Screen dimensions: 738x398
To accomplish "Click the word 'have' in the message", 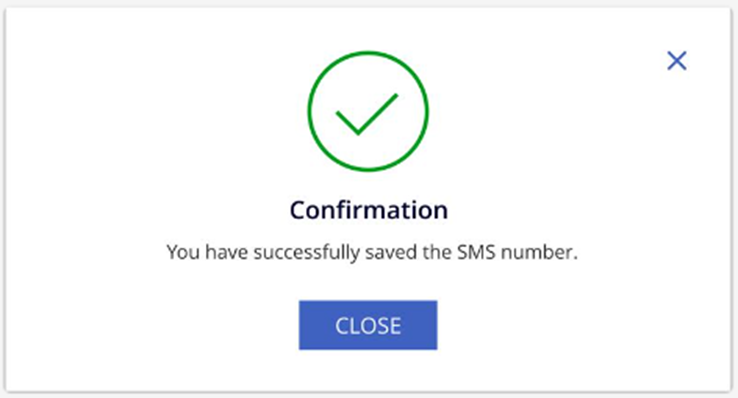I will [x=227, y=252].
